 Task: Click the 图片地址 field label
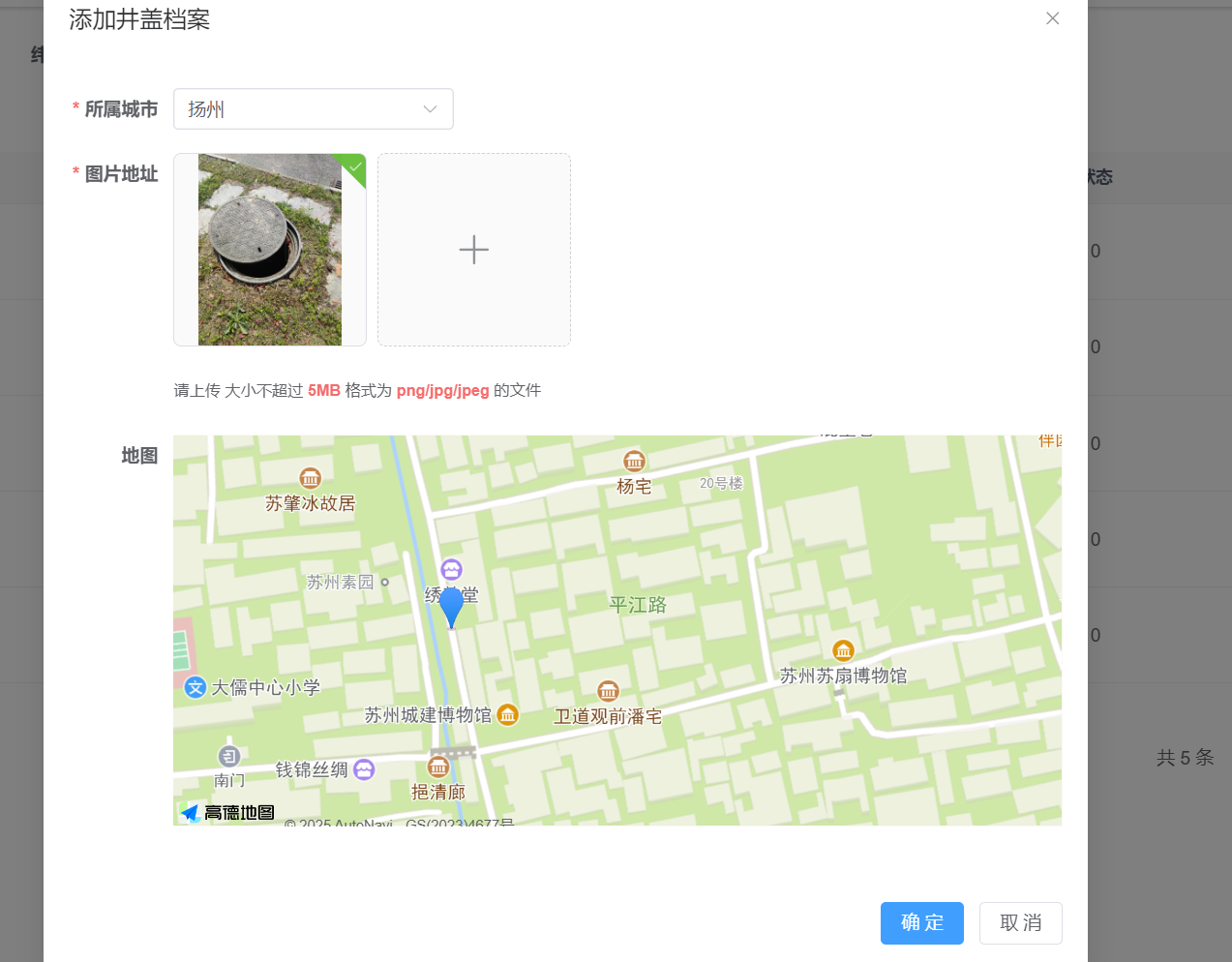click(121, 174)
